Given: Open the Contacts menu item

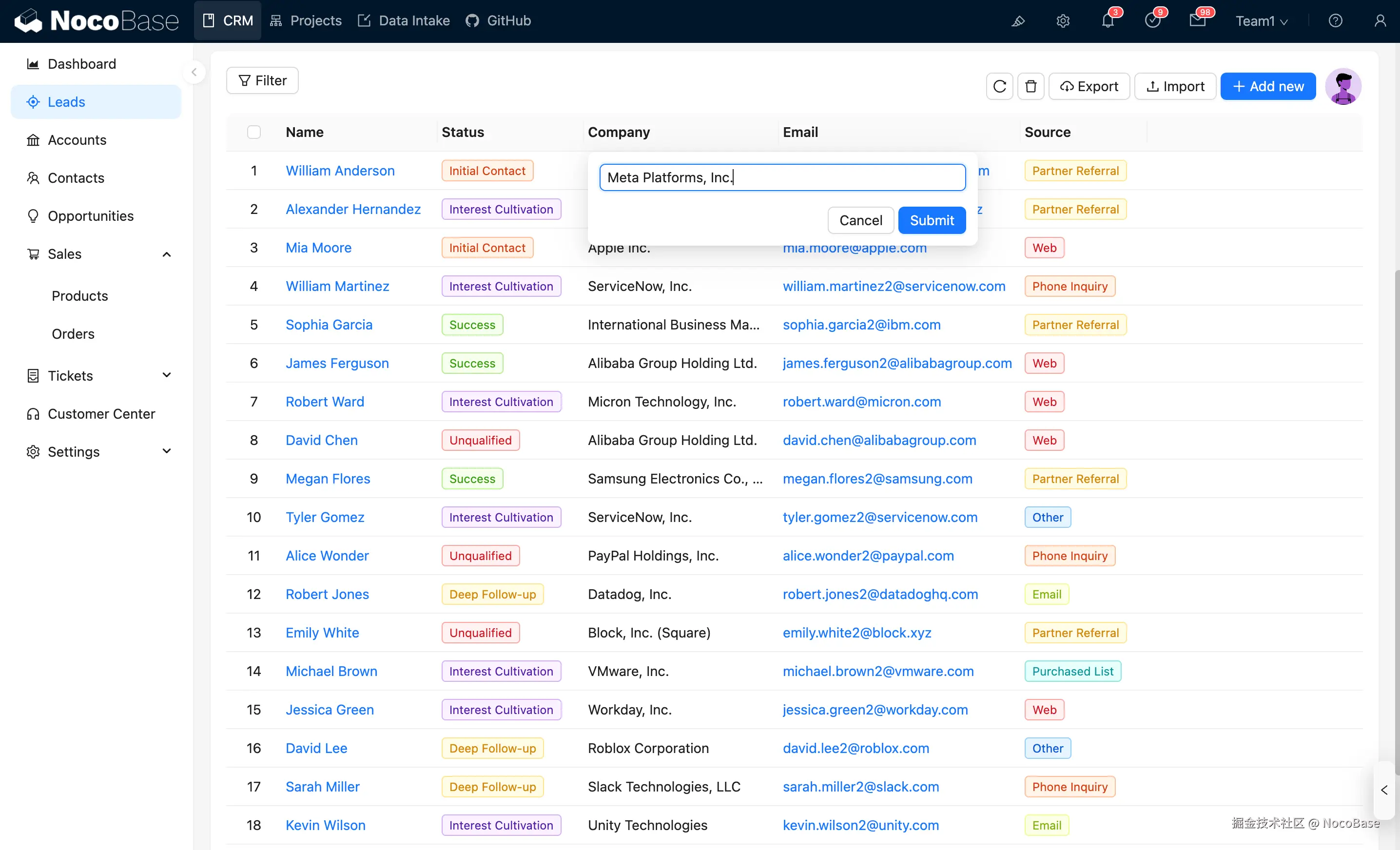Looking at the screenshot, I should pos(96,178).
